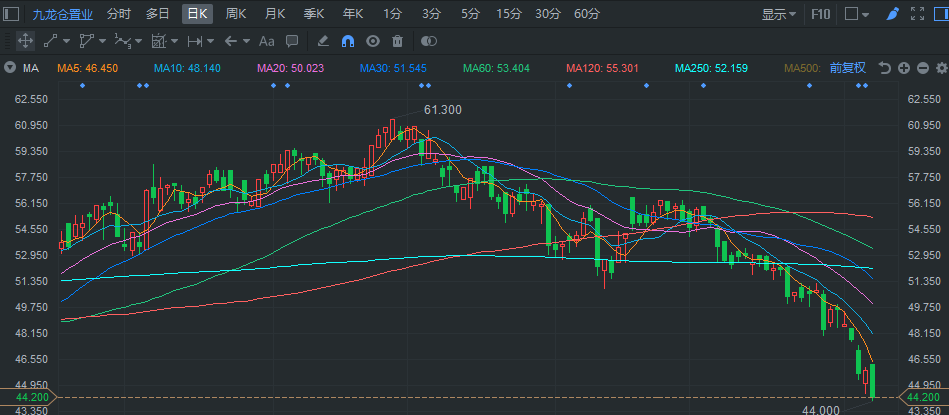
Task: Toggle the magnet snap mode
Action: [x=347, y=41]
